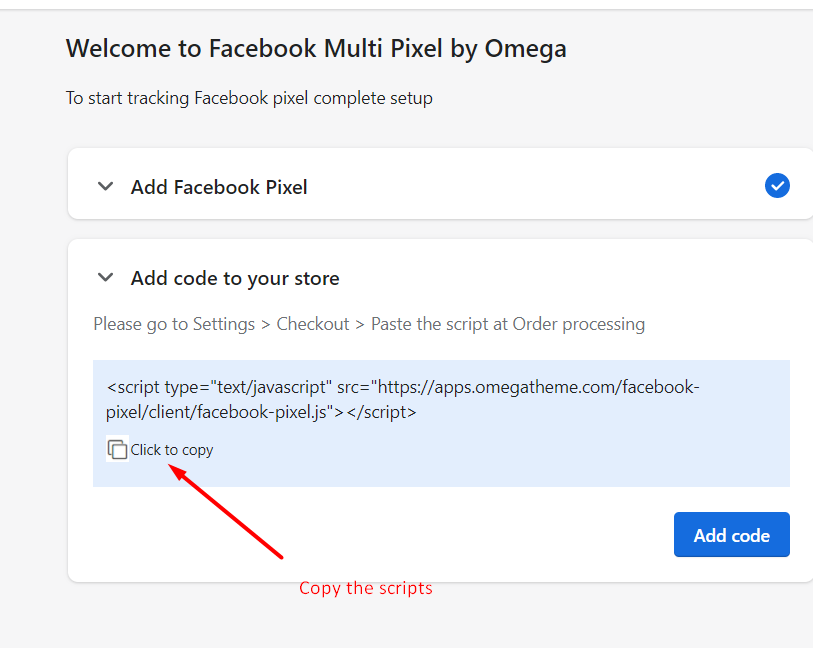Click the red 'Copy the scripts' annotation
Screen dimensions: 813x648
pyautogui.click(x=366, y=588)
